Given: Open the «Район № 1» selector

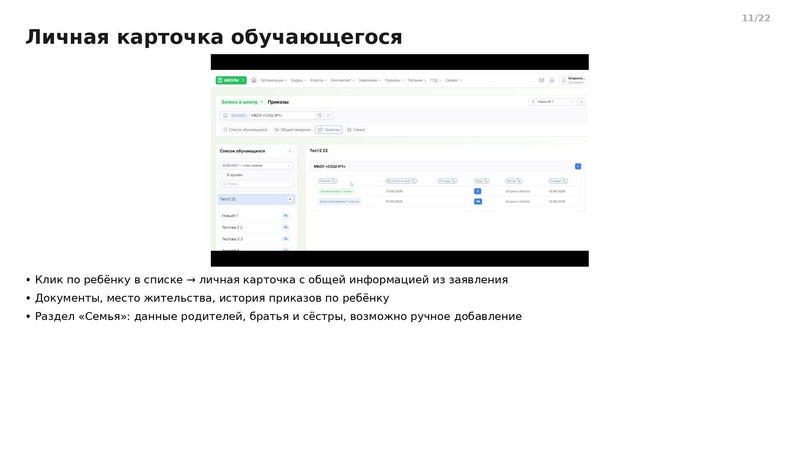Looking at the screenshot, I should [553, 102].
